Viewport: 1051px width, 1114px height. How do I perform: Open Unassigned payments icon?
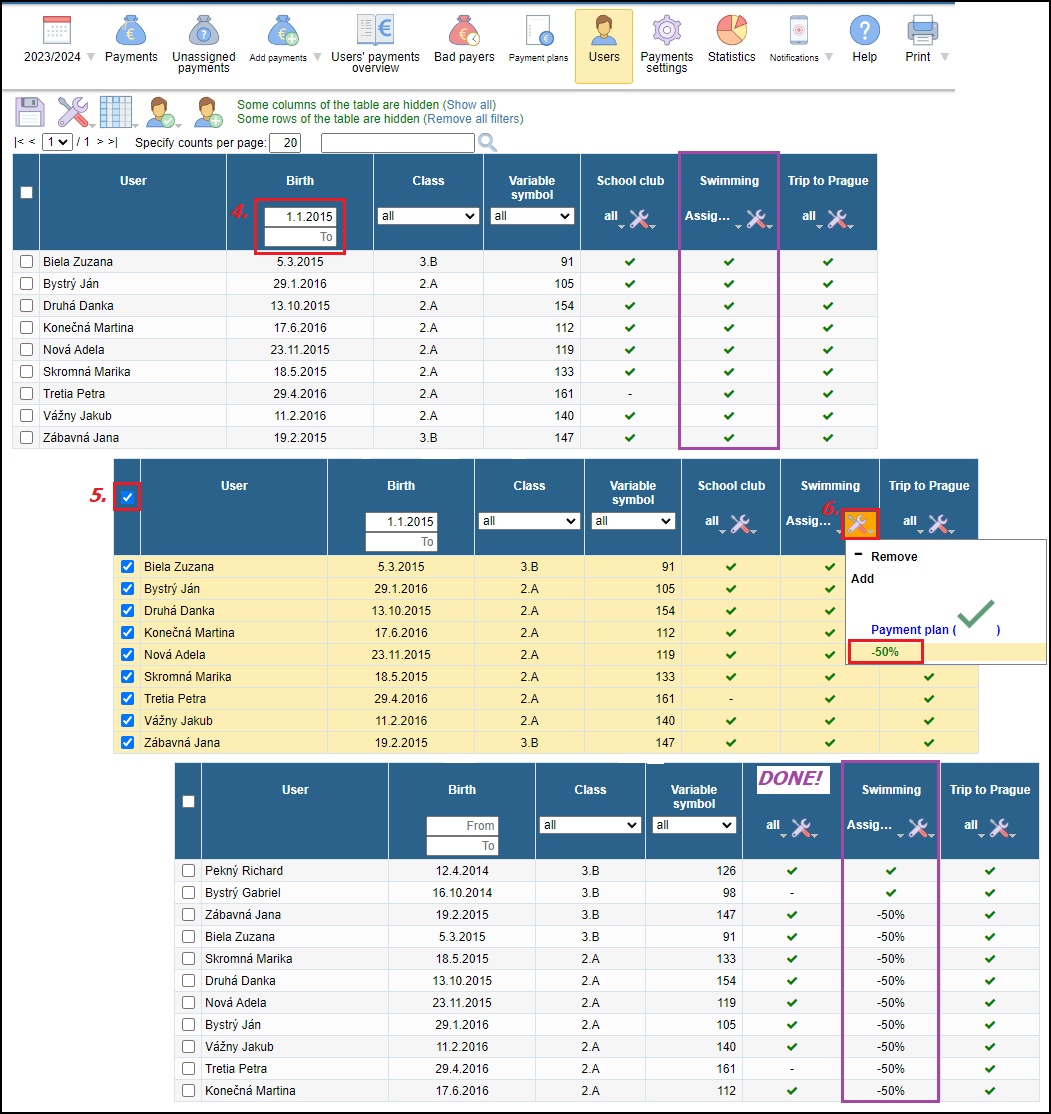[x=203, y=31]
